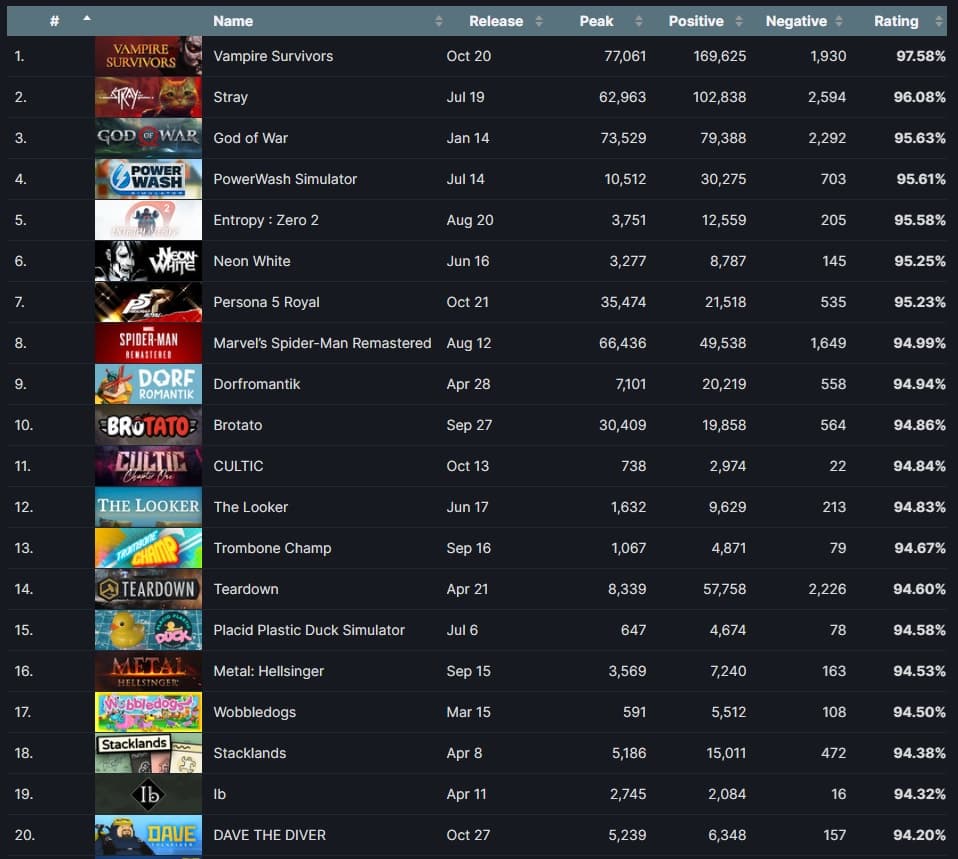
Task: Click the Metal: Hellsinger name link
Action: tap(268, 671)
